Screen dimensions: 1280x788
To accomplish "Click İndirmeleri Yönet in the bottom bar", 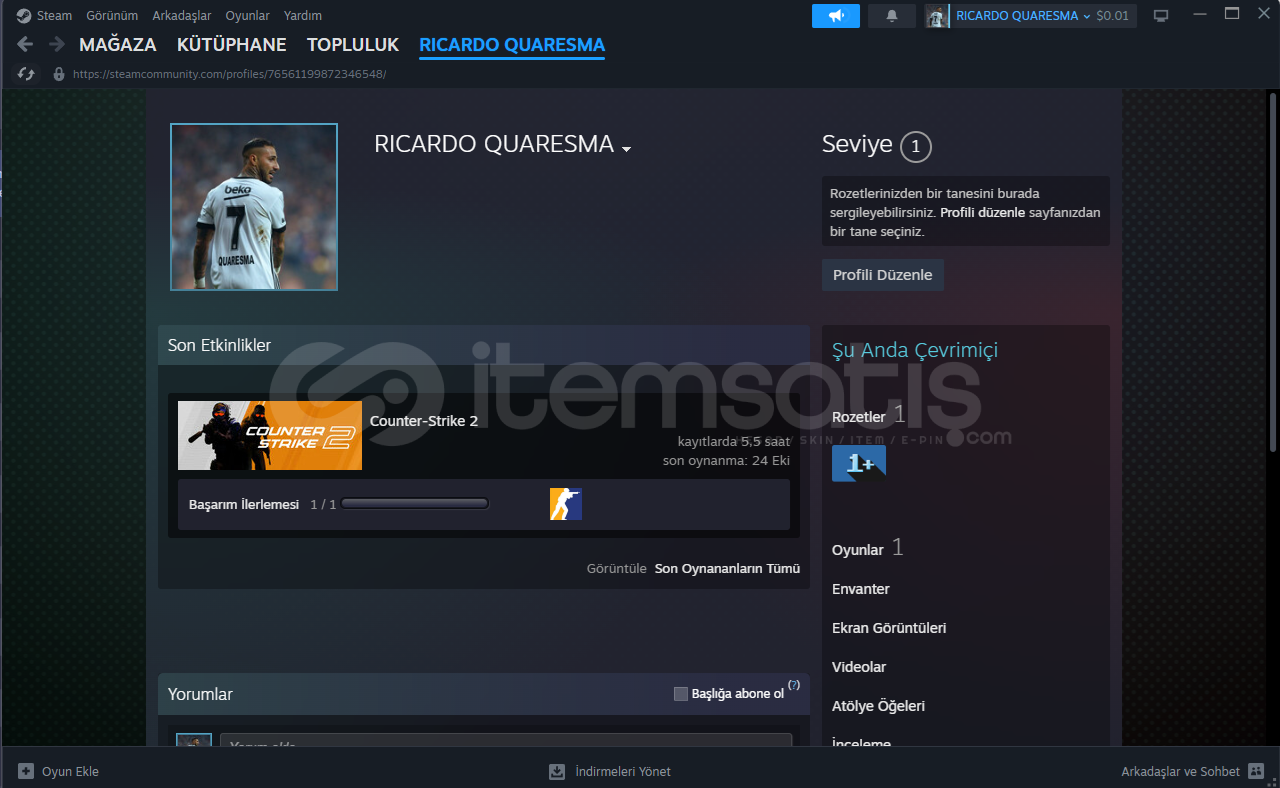I will click(623, 771).
